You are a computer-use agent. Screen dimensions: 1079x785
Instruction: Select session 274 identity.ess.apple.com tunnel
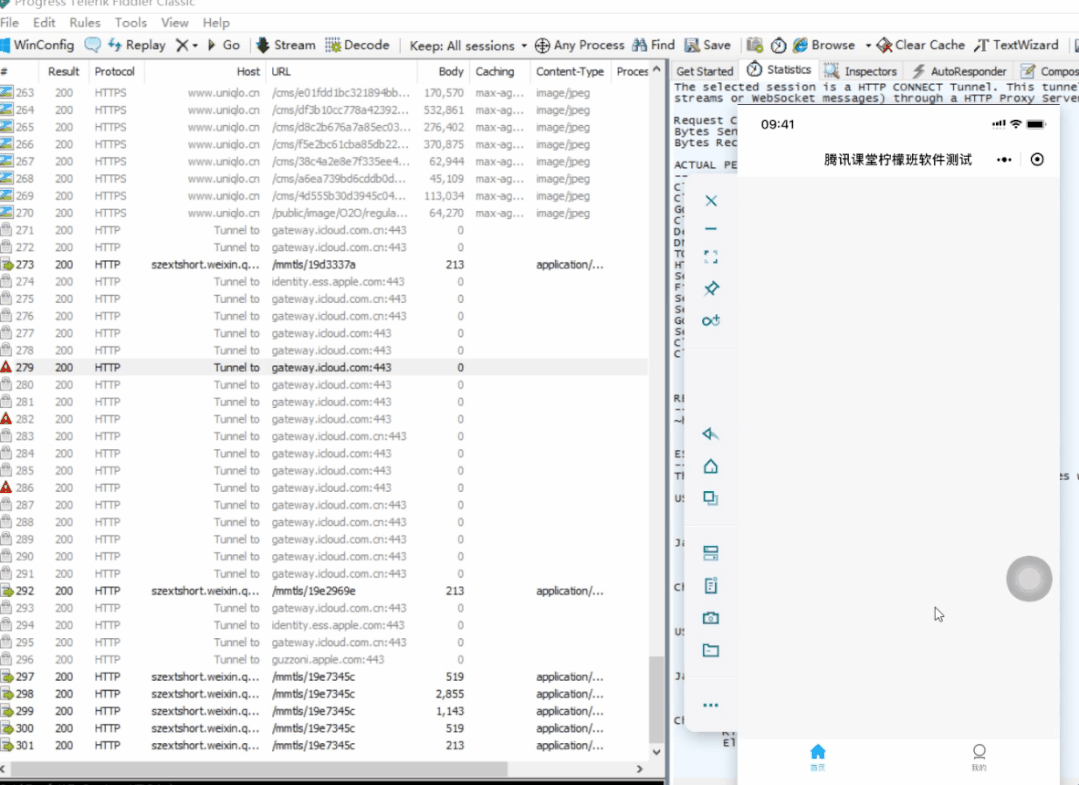[323, 281]
